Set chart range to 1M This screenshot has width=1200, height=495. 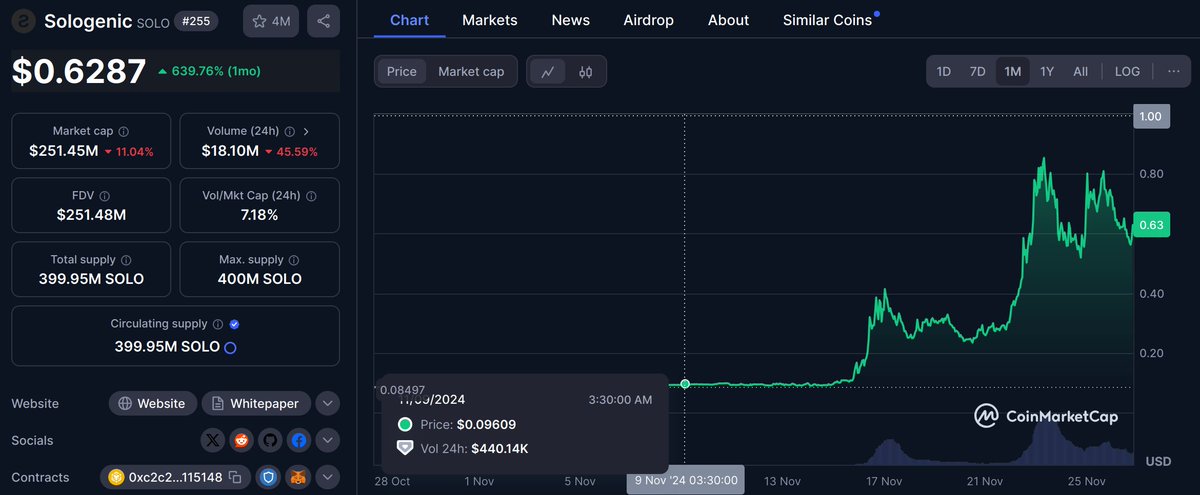coord(1013,71)
